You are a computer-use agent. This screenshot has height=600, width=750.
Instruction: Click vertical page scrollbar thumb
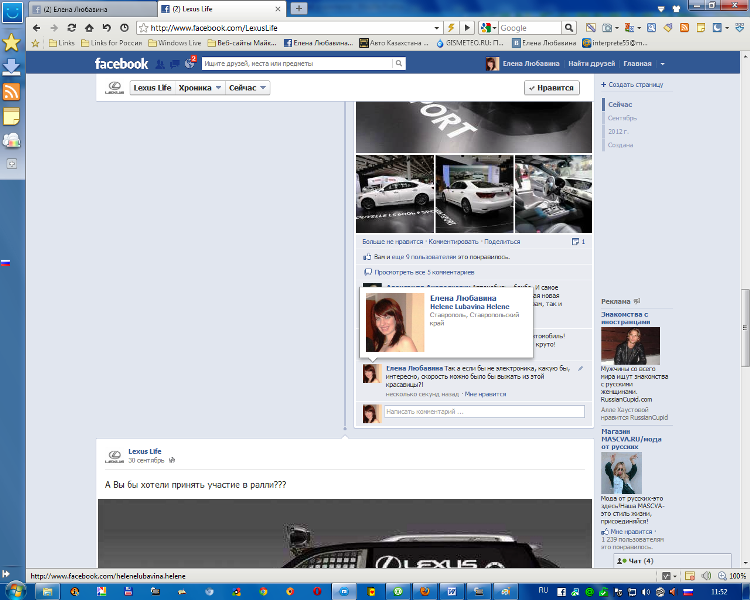click(745, 328)
